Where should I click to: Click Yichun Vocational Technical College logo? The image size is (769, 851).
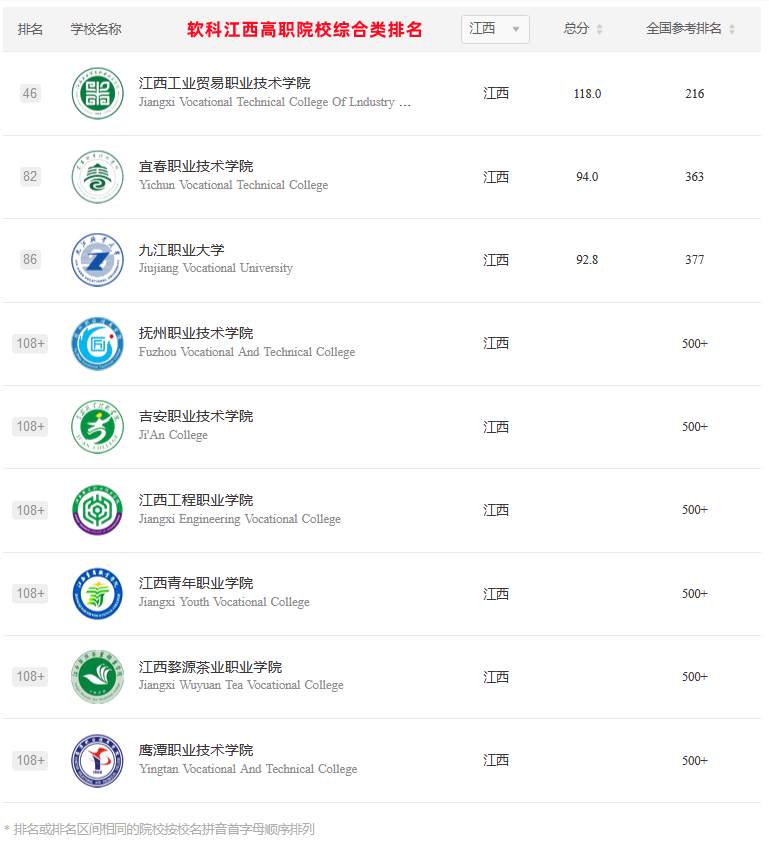(98, 177)
